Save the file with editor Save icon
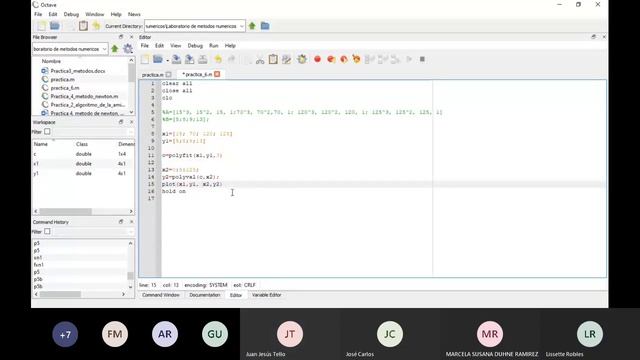Screen dimensions: 640x360 tap(176, 59)
